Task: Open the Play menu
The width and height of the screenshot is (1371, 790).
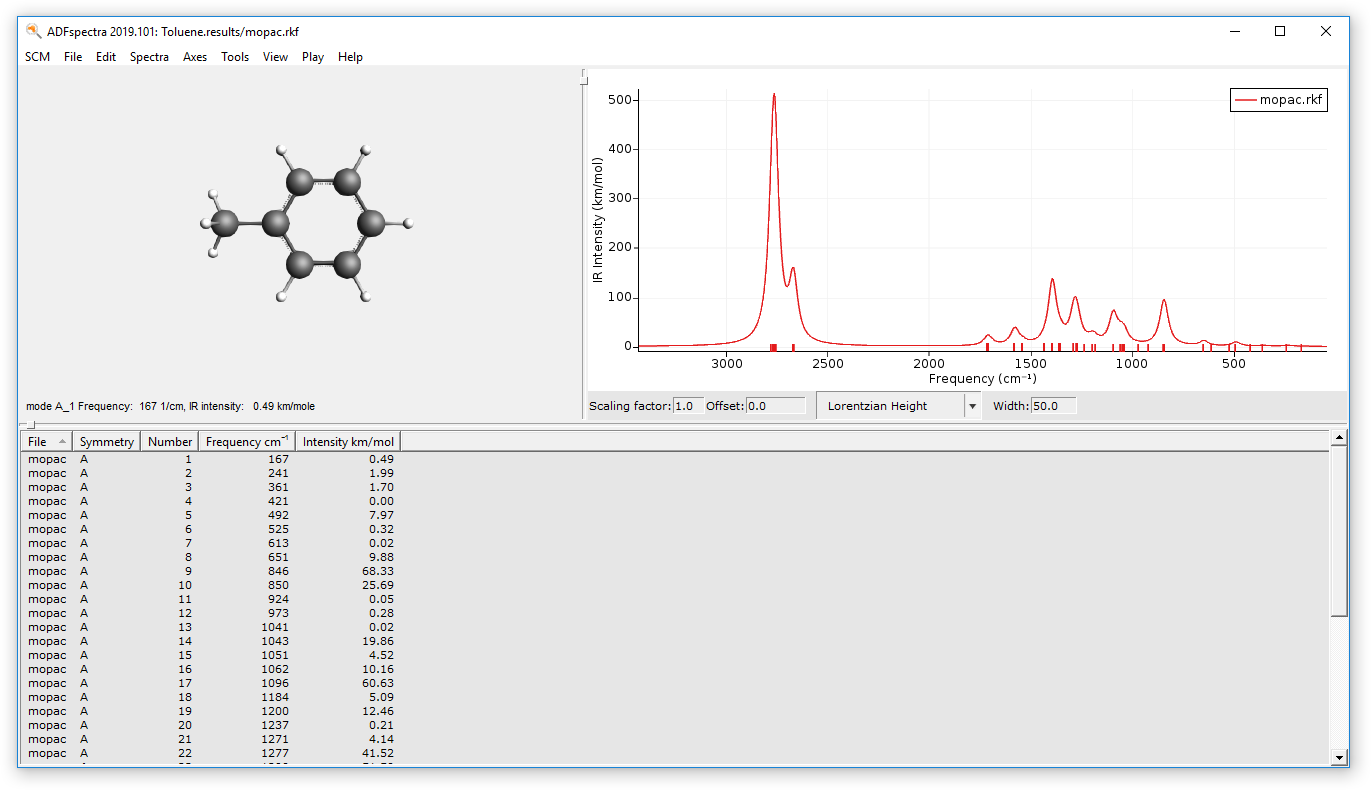Action: coord(313,57)
